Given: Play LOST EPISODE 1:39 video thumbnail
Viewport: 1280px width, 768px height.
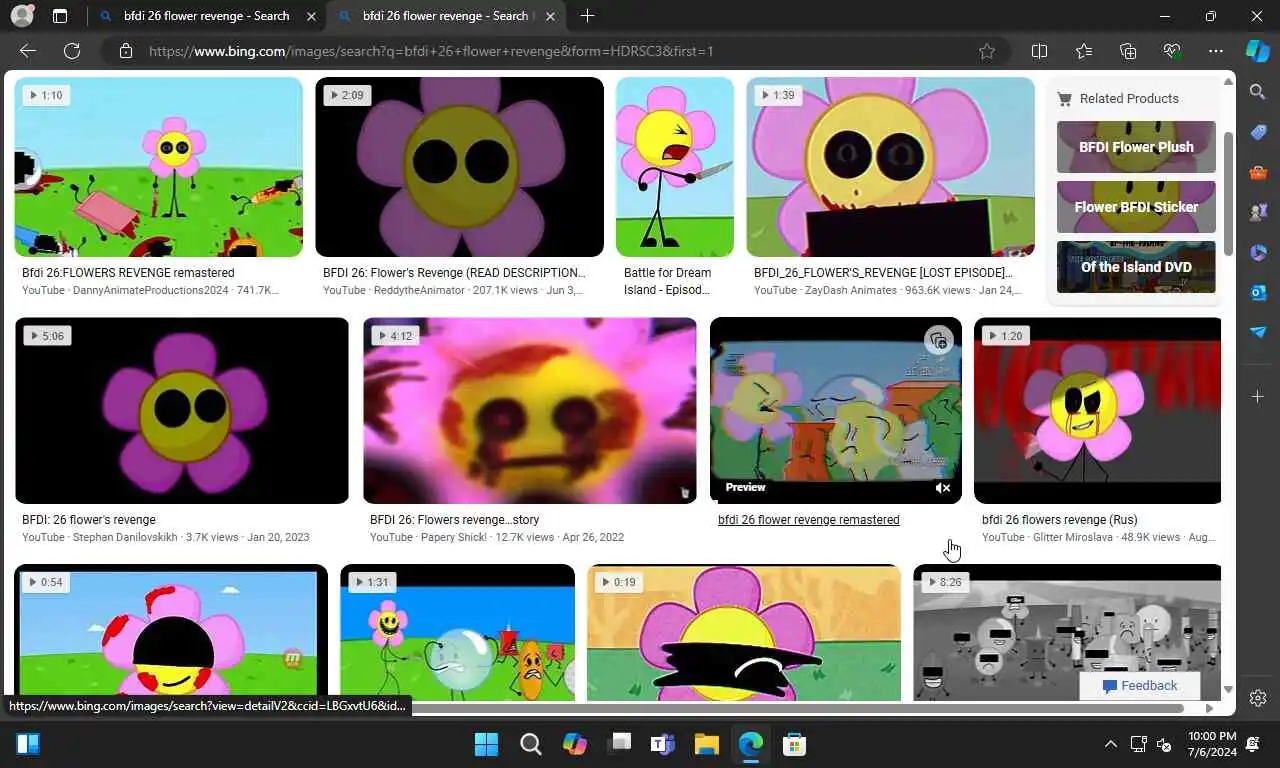Looking at the screenshot, I should tap(890, 167).
